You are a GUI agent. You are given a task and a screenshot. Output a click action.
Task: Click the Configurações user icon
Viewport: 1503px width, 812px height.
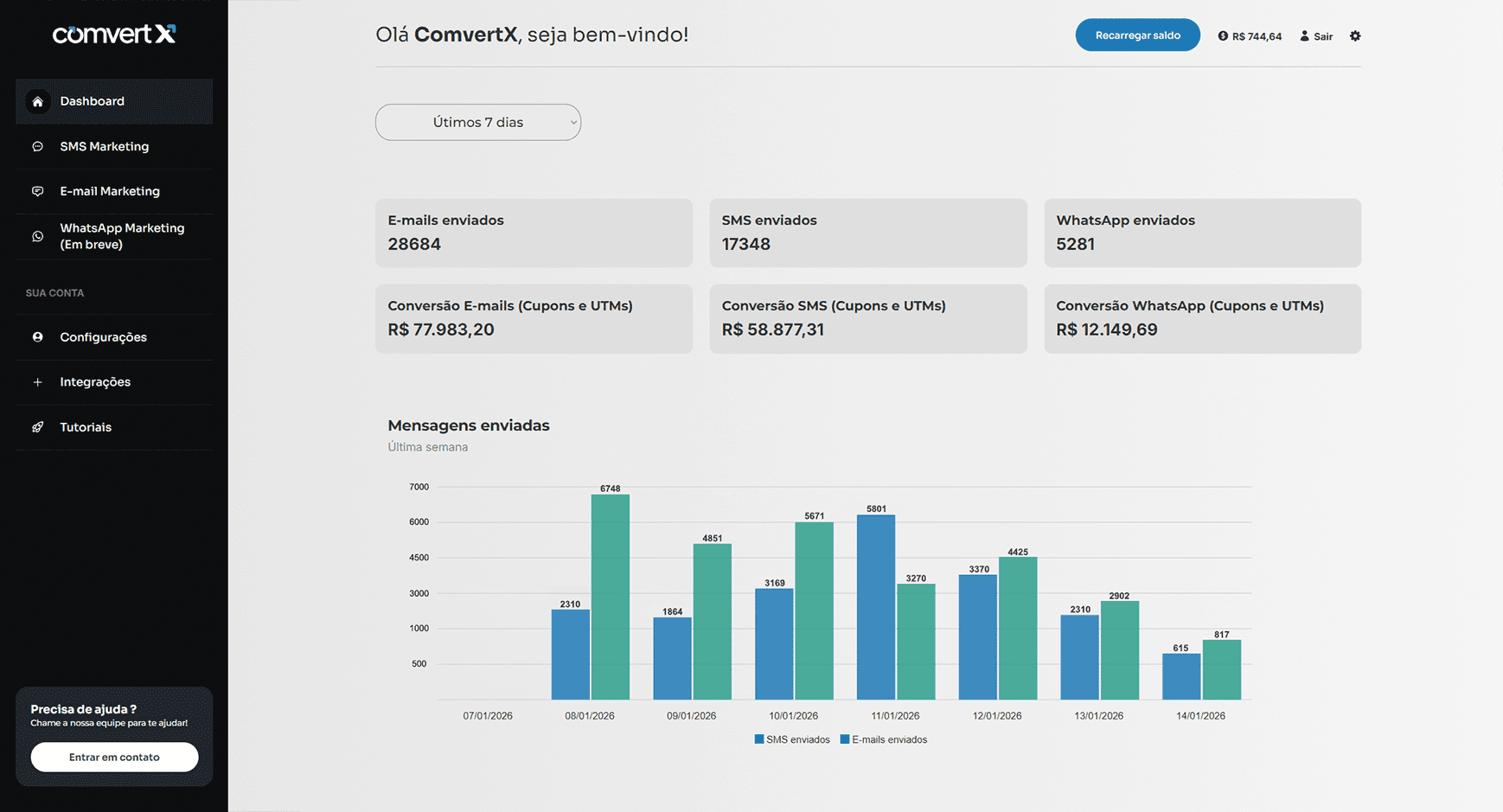pos(38,337)
